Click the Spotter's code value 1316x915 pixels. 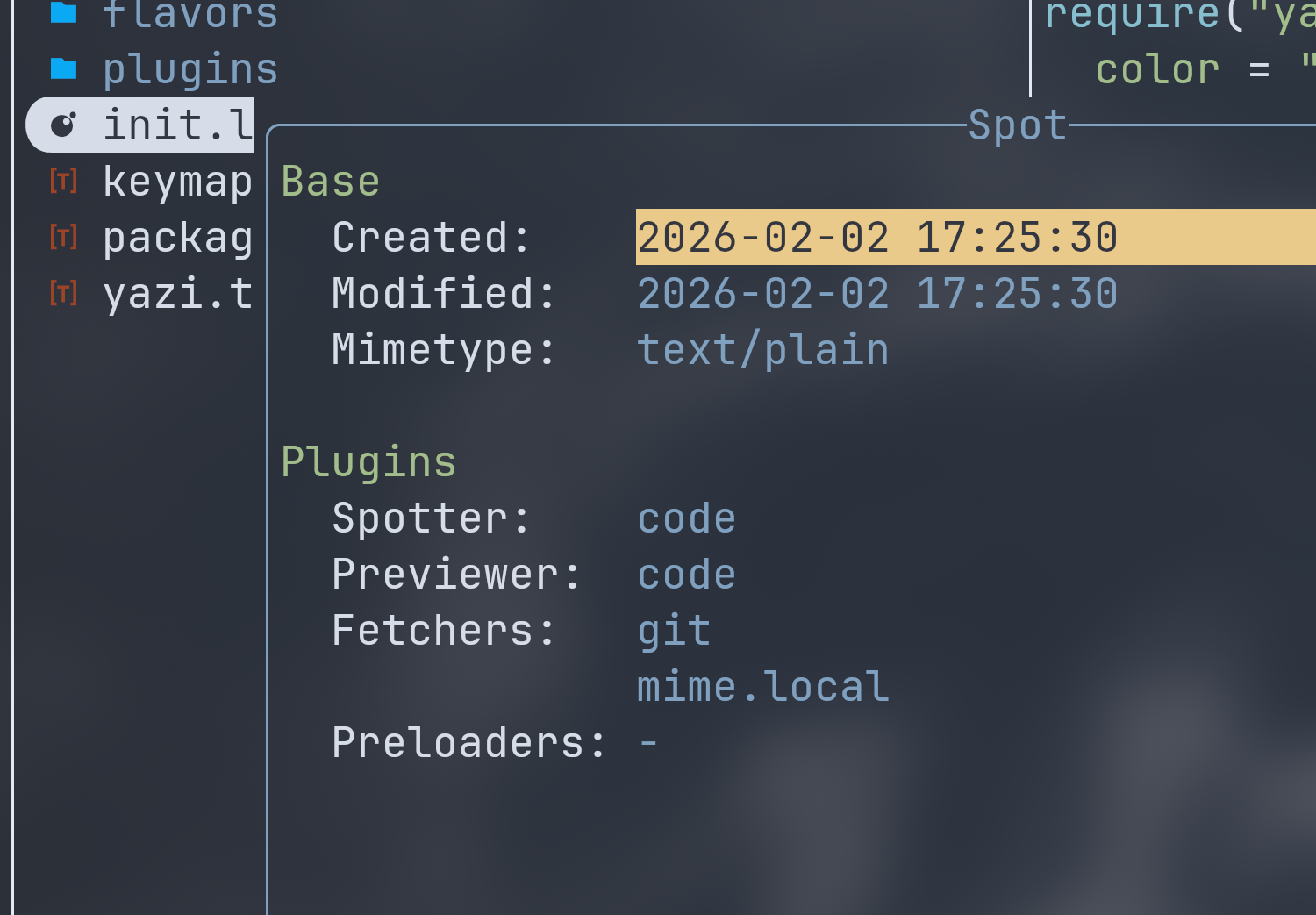coord(686,518)
